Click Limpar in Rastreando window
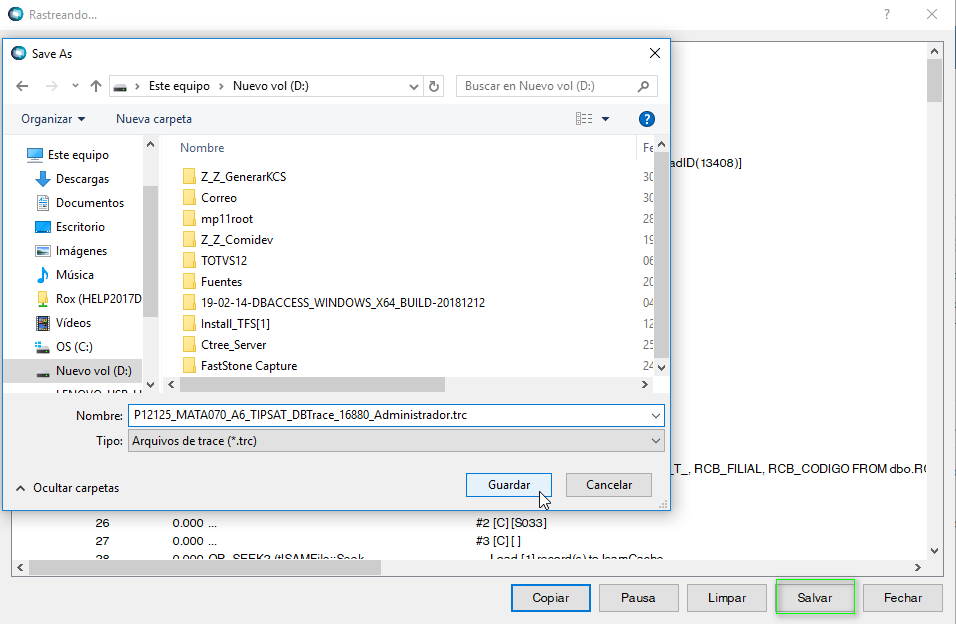Screen dimensions: 956x624 coord(727,598)
